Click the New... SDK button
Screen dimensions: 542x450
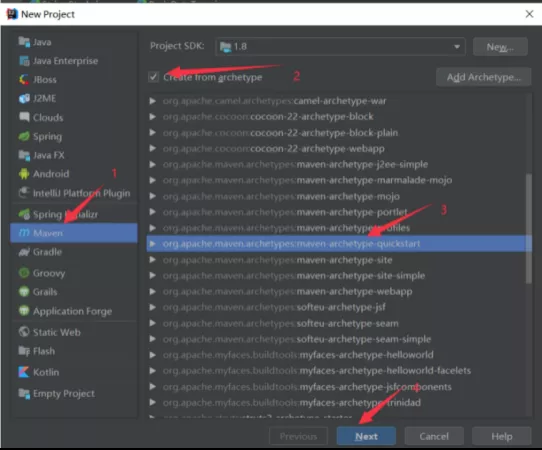500,47
